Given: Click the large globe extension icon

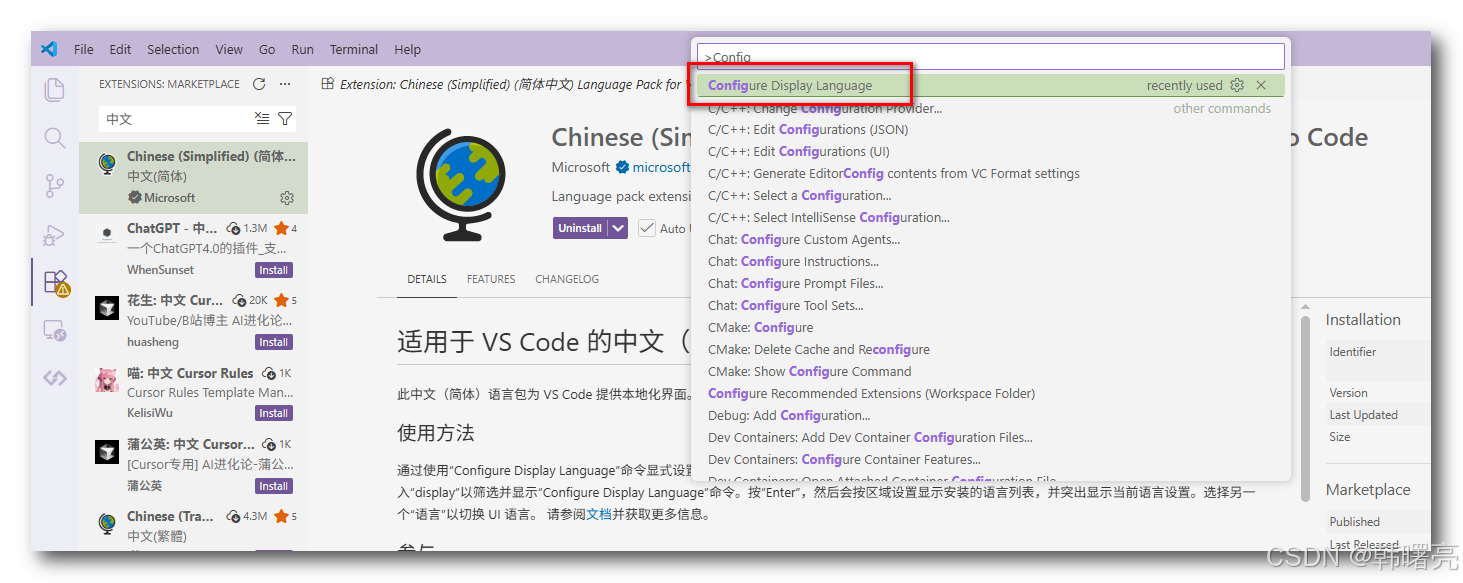Looking at the screenshot, I should 463,184.
